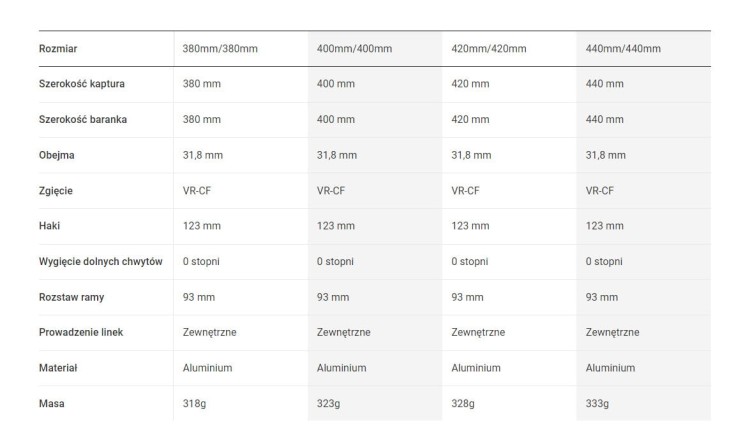The height and width of the screenshot is (446, 750).
Task: Click the 420mm/420mm size column header
Action: pyautogui.click(x=489, y=49)
